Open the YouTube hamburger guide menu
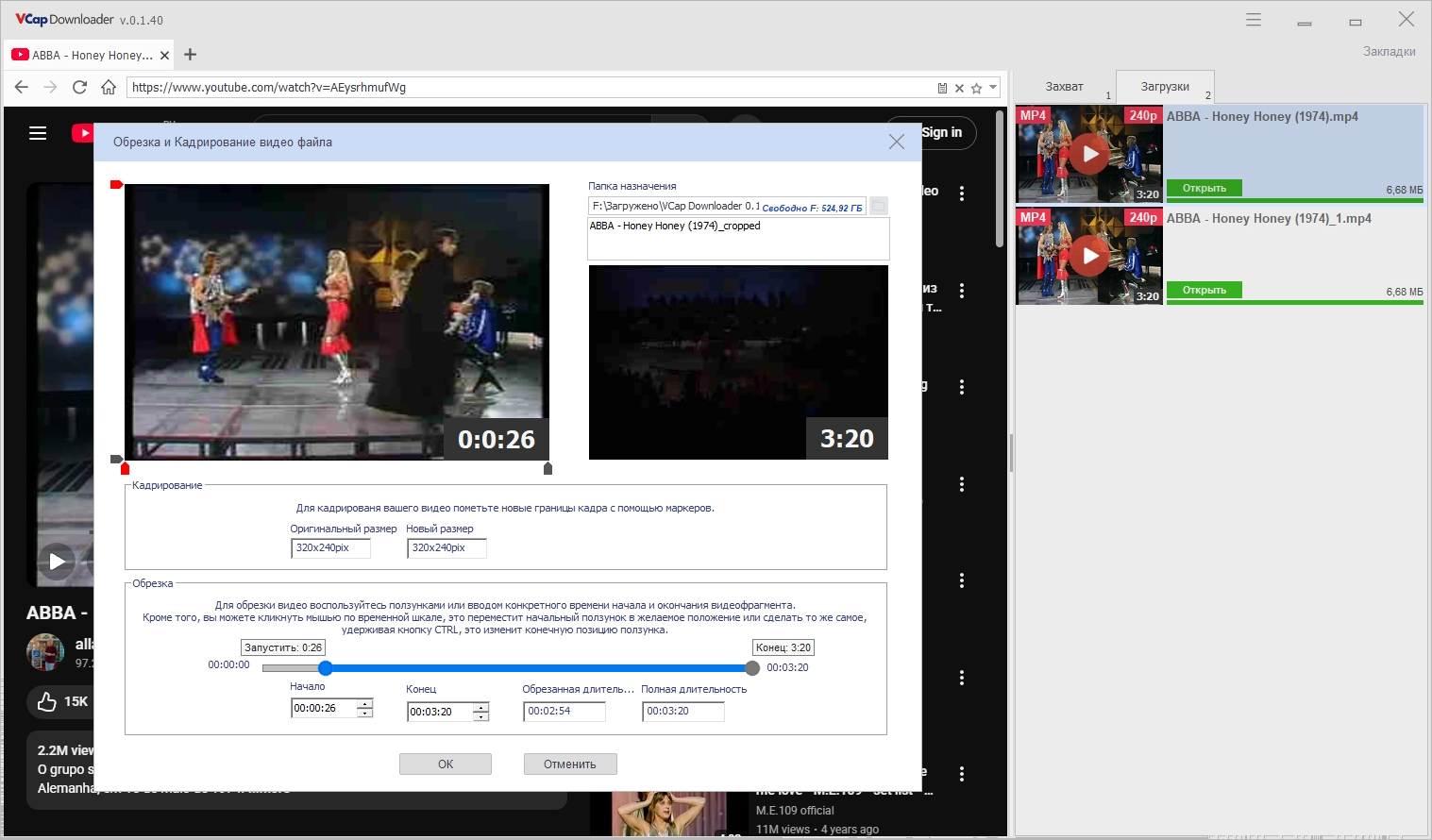 click(x=38, y=133)
